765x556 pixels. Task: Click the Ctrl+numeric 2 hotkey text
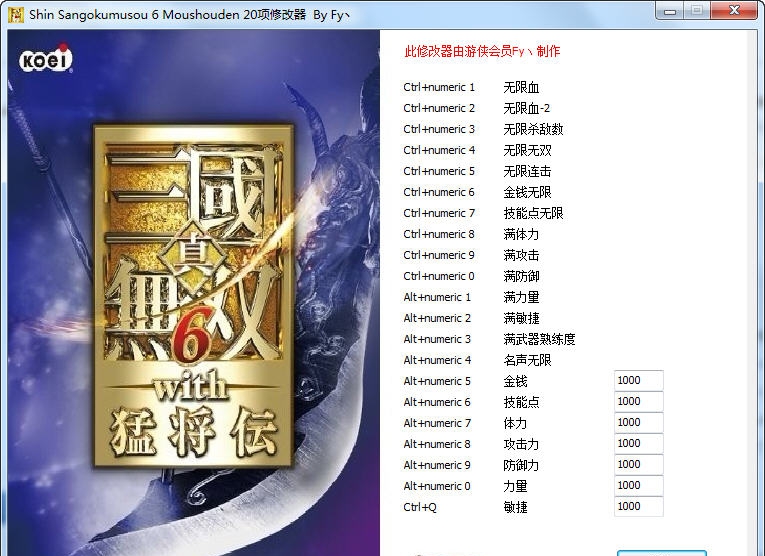(439, 108)
